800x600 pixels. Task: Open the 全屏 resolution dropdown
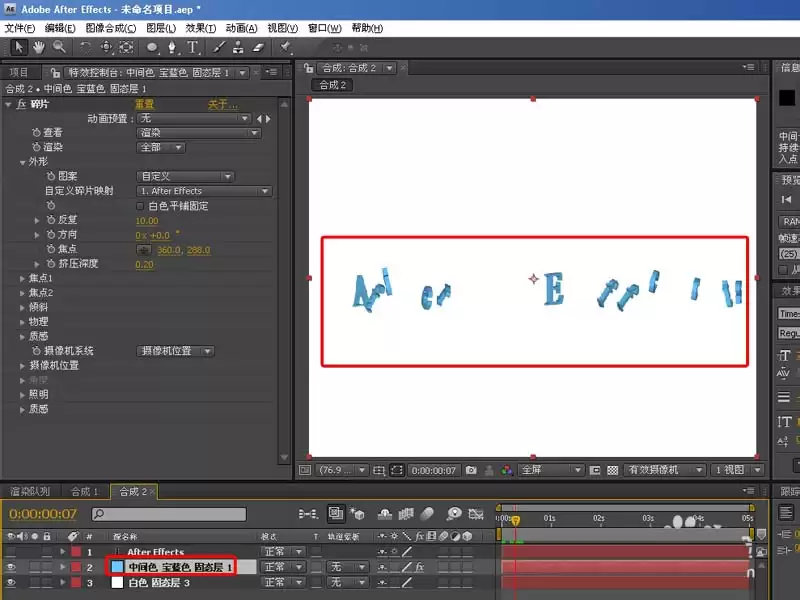551,470
